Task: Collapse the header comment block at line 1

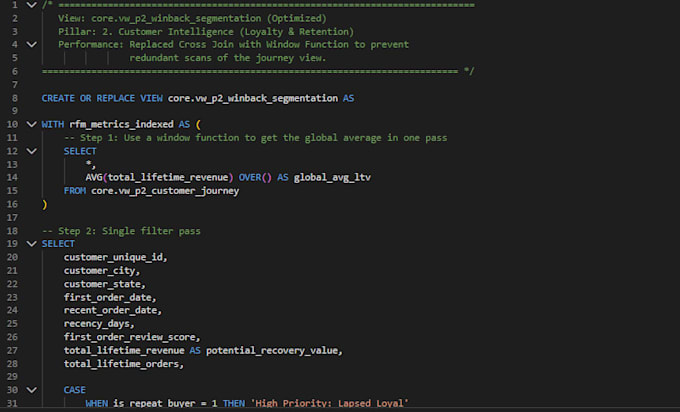Action: tap(31, 5)
